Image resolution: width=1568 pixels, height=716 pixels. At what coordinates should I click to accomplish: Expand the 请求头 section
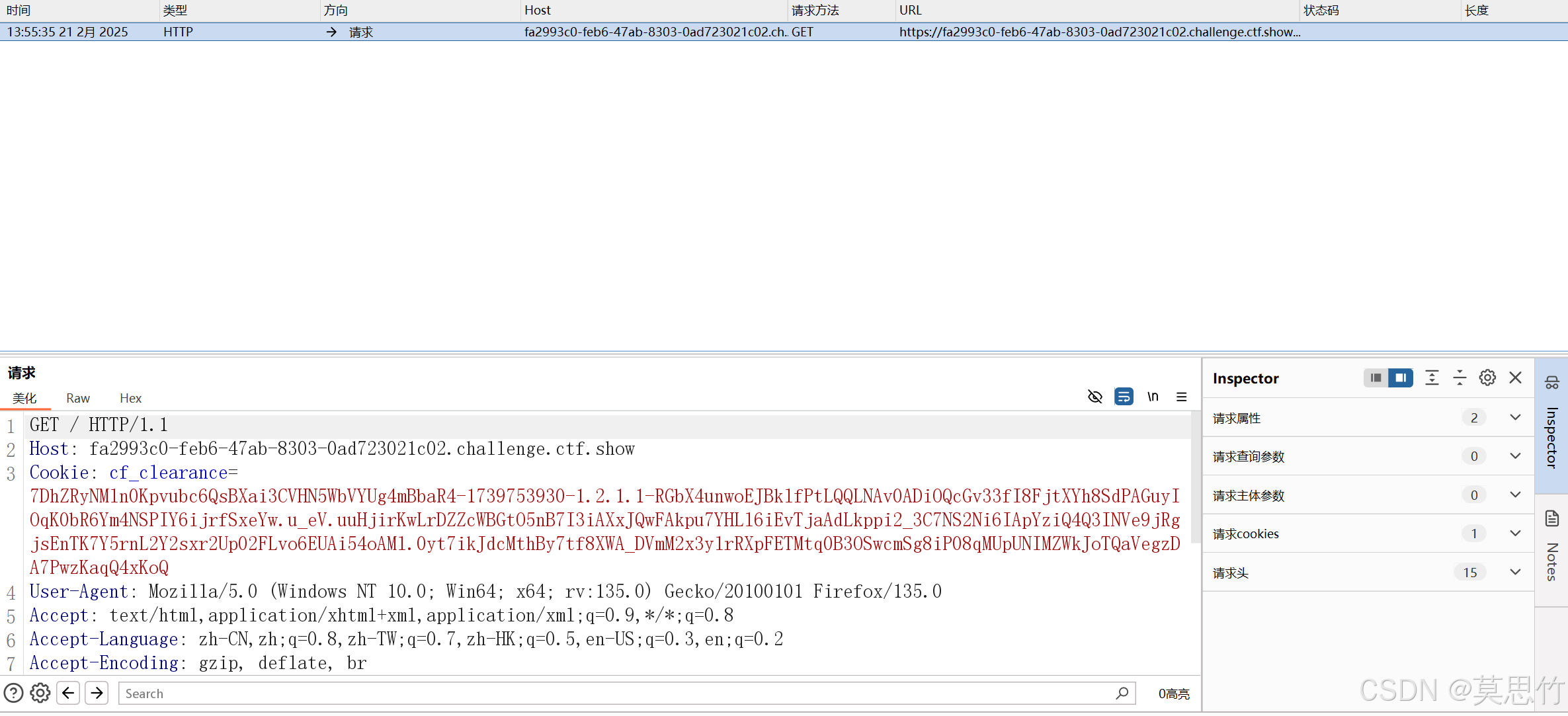click(x=1515, y=573)
